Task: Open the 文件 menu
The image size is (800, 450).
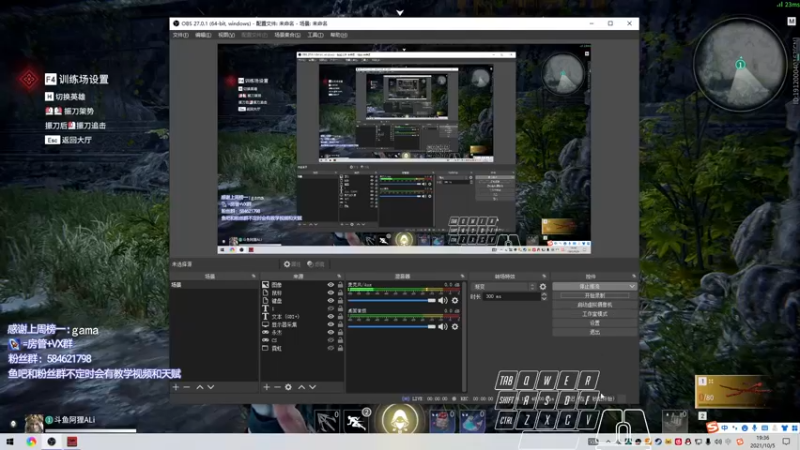Action: [181, 35]
